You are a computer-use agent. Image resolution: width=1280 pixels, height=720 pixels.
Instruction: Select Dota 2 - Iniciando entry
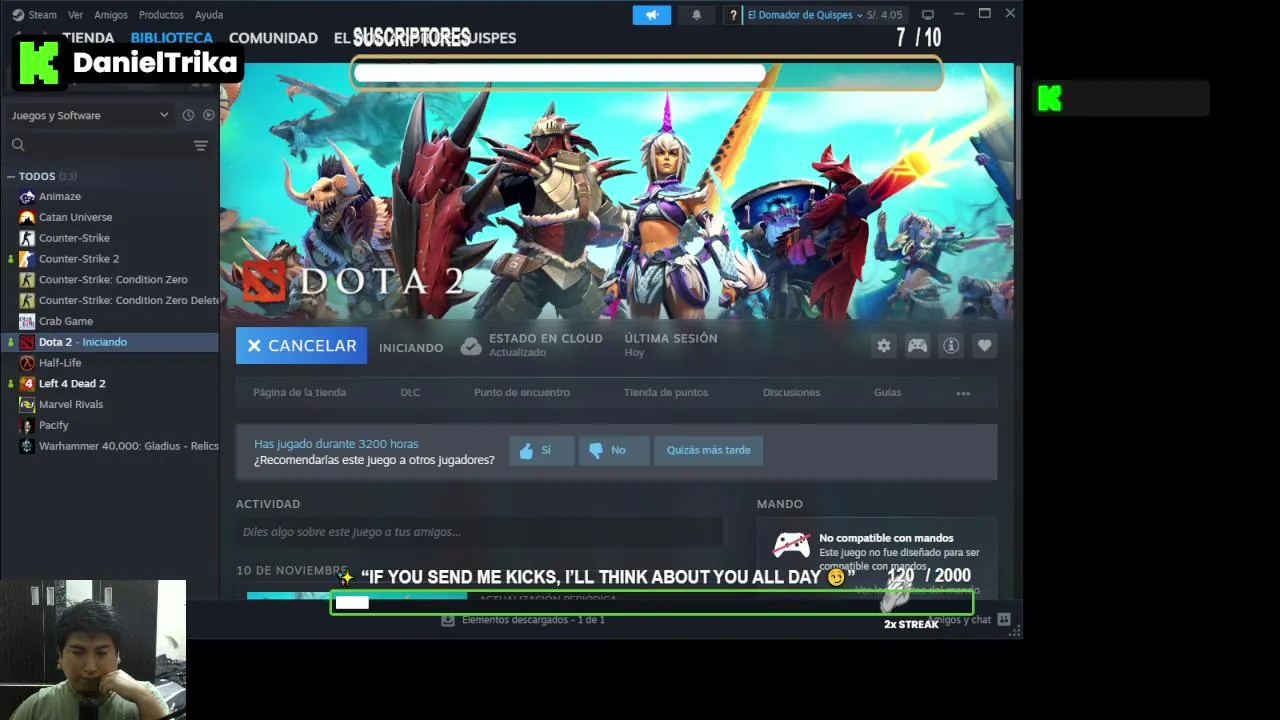[x=110, y=342]
